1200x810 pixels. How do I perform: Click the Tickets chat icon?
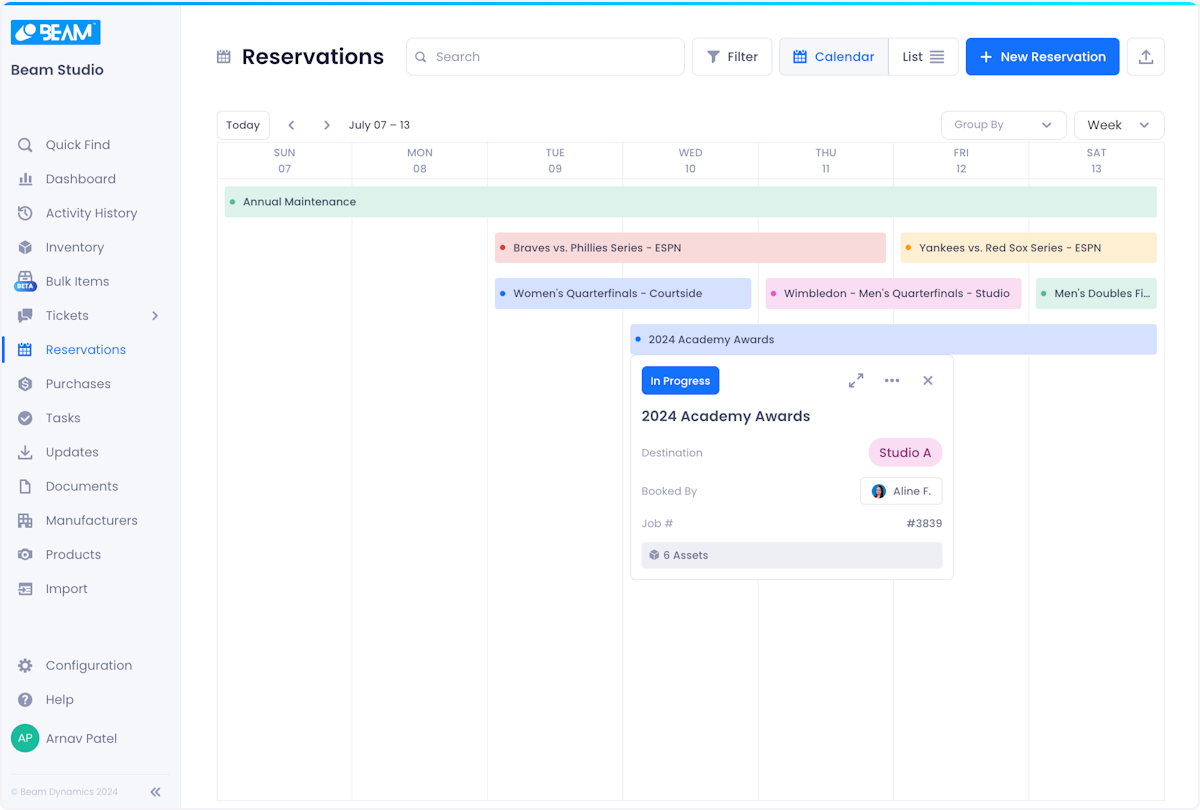[x=25, y=316]
